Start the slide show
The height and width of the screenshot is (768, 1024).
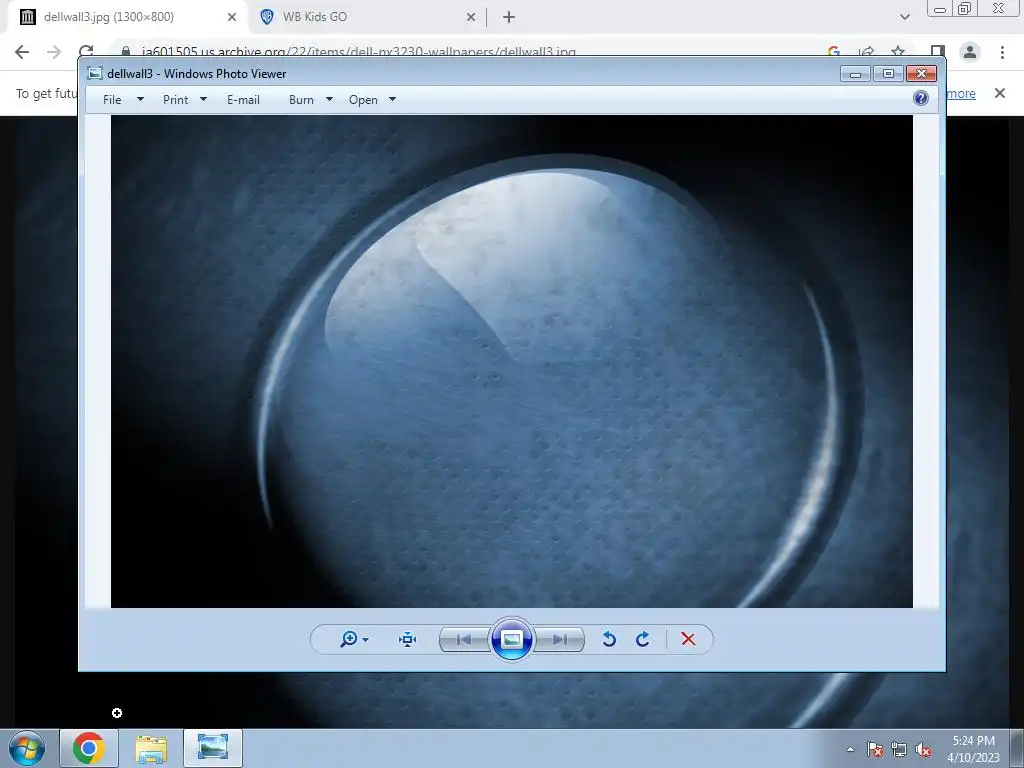pyautogui.click(x=511, y=639)
